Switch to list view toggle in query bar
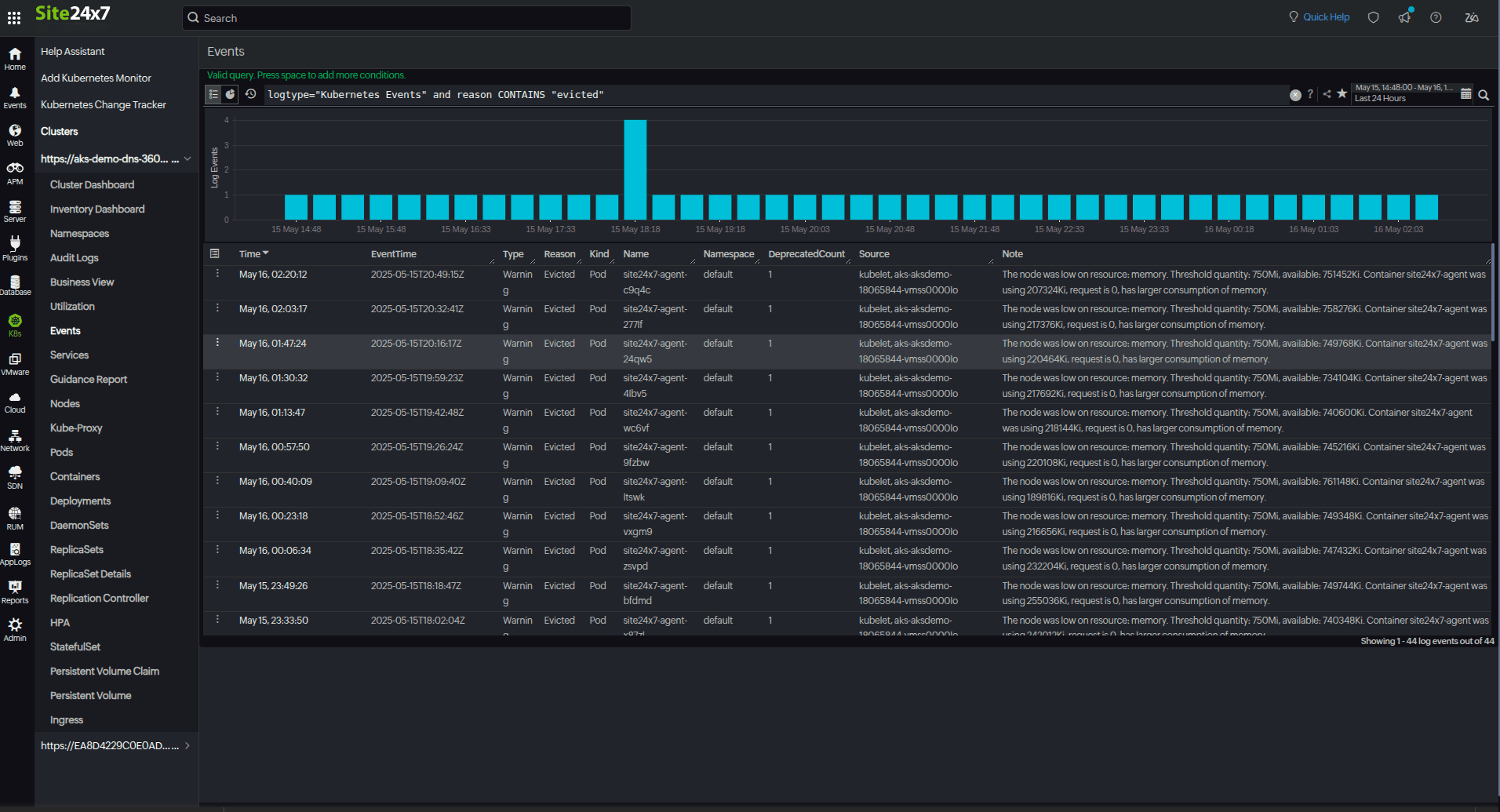The image size is (1500, 812). tap(213, 94)
